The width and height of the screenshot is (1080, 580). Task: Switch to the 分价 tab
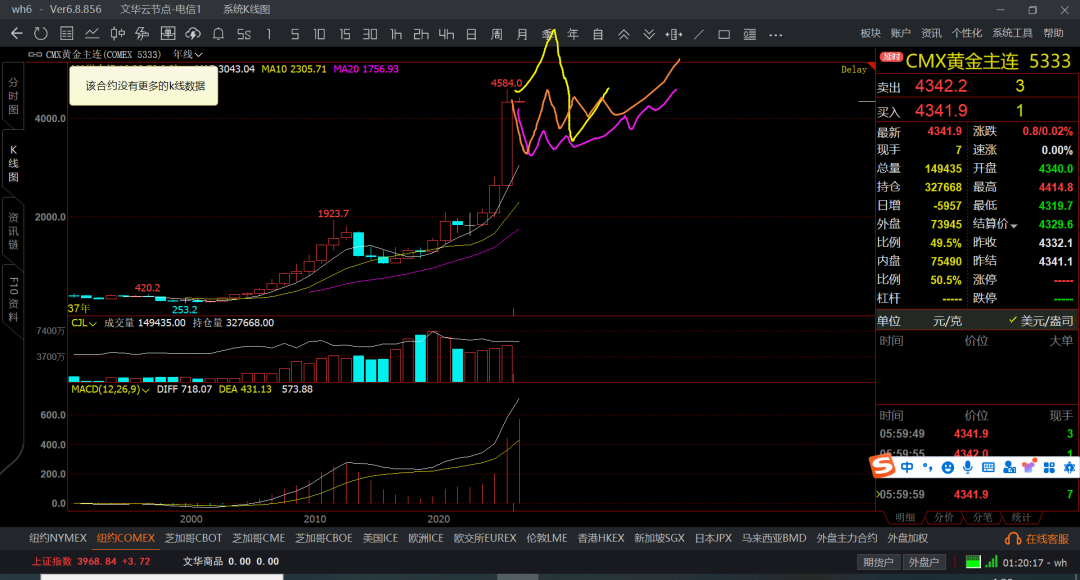pos(944,517)
